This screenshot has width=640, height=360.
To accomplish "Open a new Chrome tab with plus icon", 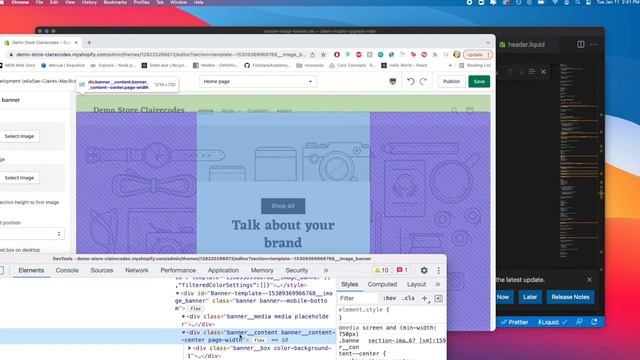I will pos(89,42).
